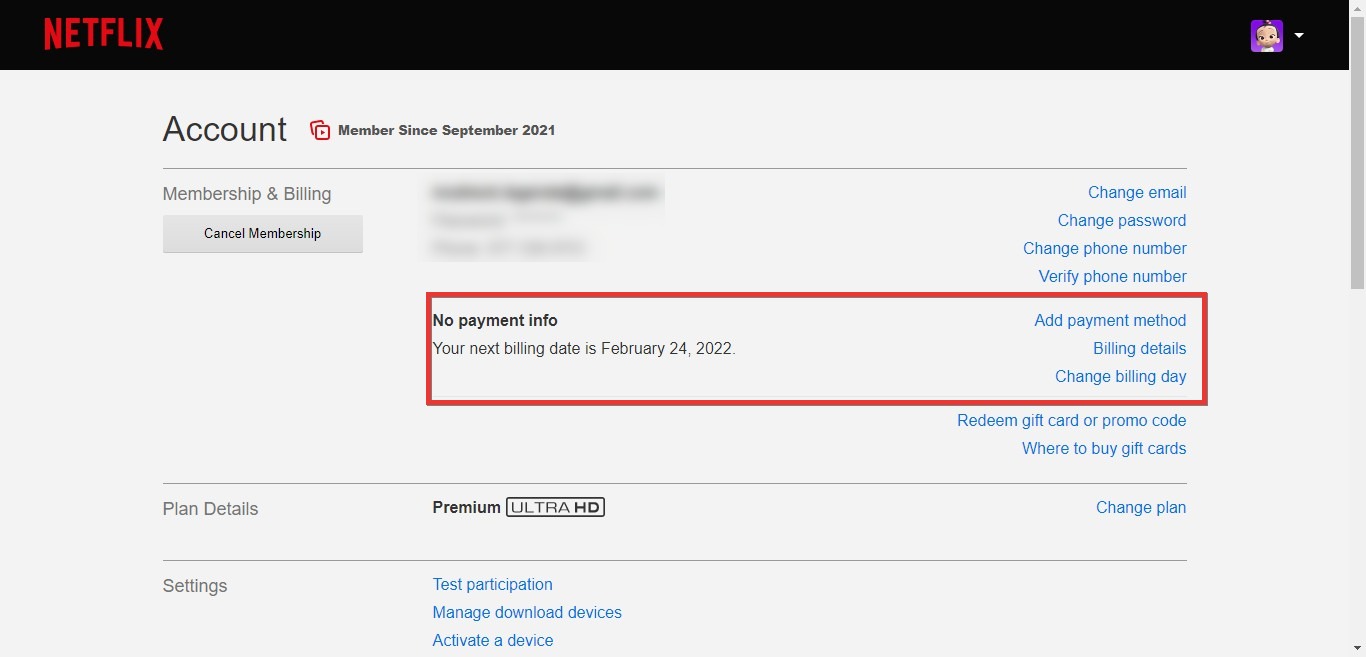
Task: Click Activate a device
Action: (492, 640)
